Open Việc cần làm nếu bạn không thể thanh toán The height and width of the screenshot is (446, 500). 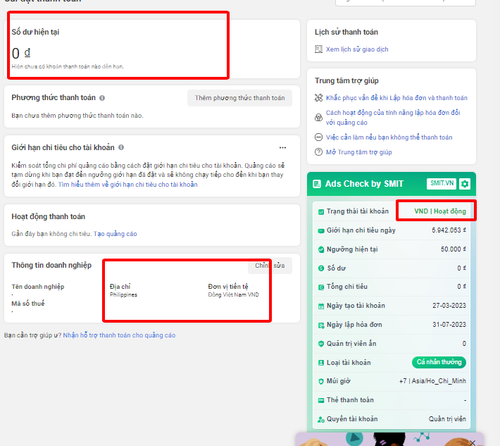click(x=389, y=137)
